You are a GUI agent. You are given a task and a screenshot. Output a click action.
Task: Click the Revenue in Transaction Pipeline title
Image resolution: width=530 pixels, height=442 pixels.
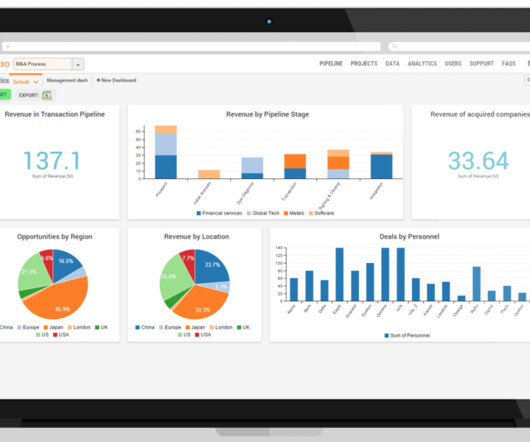(x=55, y=114)
